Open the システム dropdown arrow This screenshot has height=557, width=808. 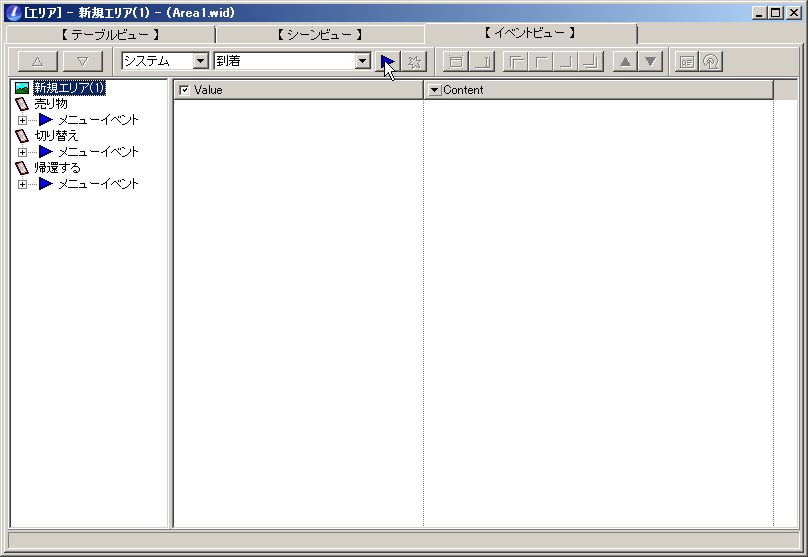coord(200,61)
